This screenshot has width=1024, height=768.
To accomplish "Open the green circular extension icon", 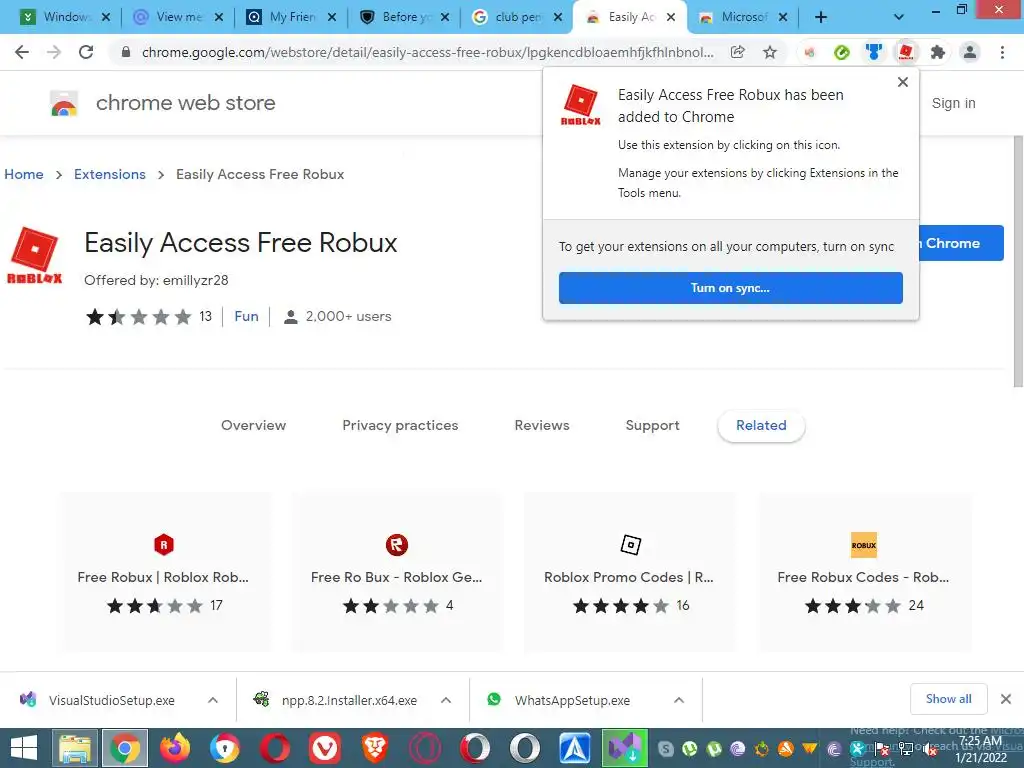I will pyautogui.click(x=842, y=52).
